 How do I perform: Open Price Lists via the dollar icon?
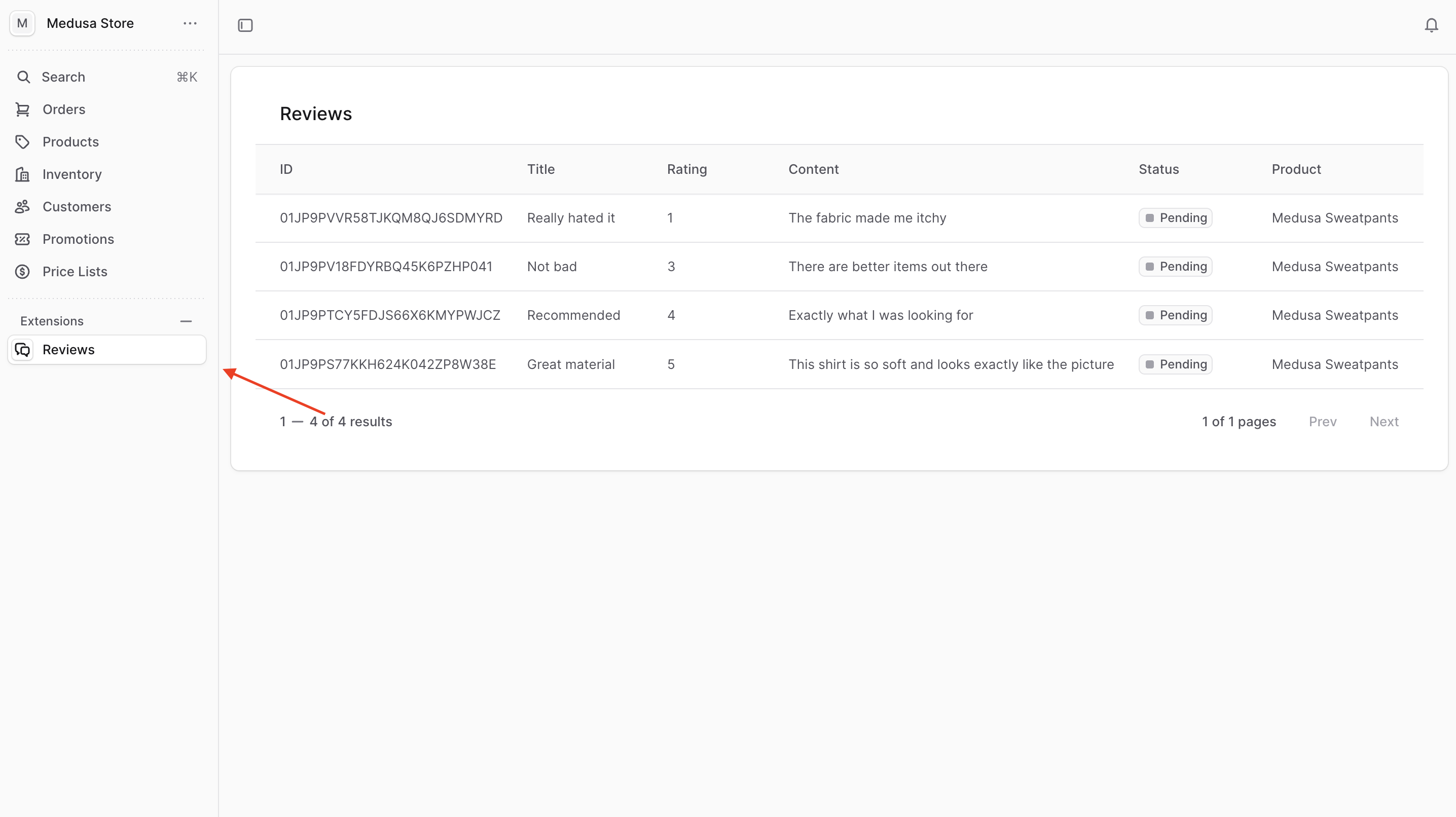[23, 271]
